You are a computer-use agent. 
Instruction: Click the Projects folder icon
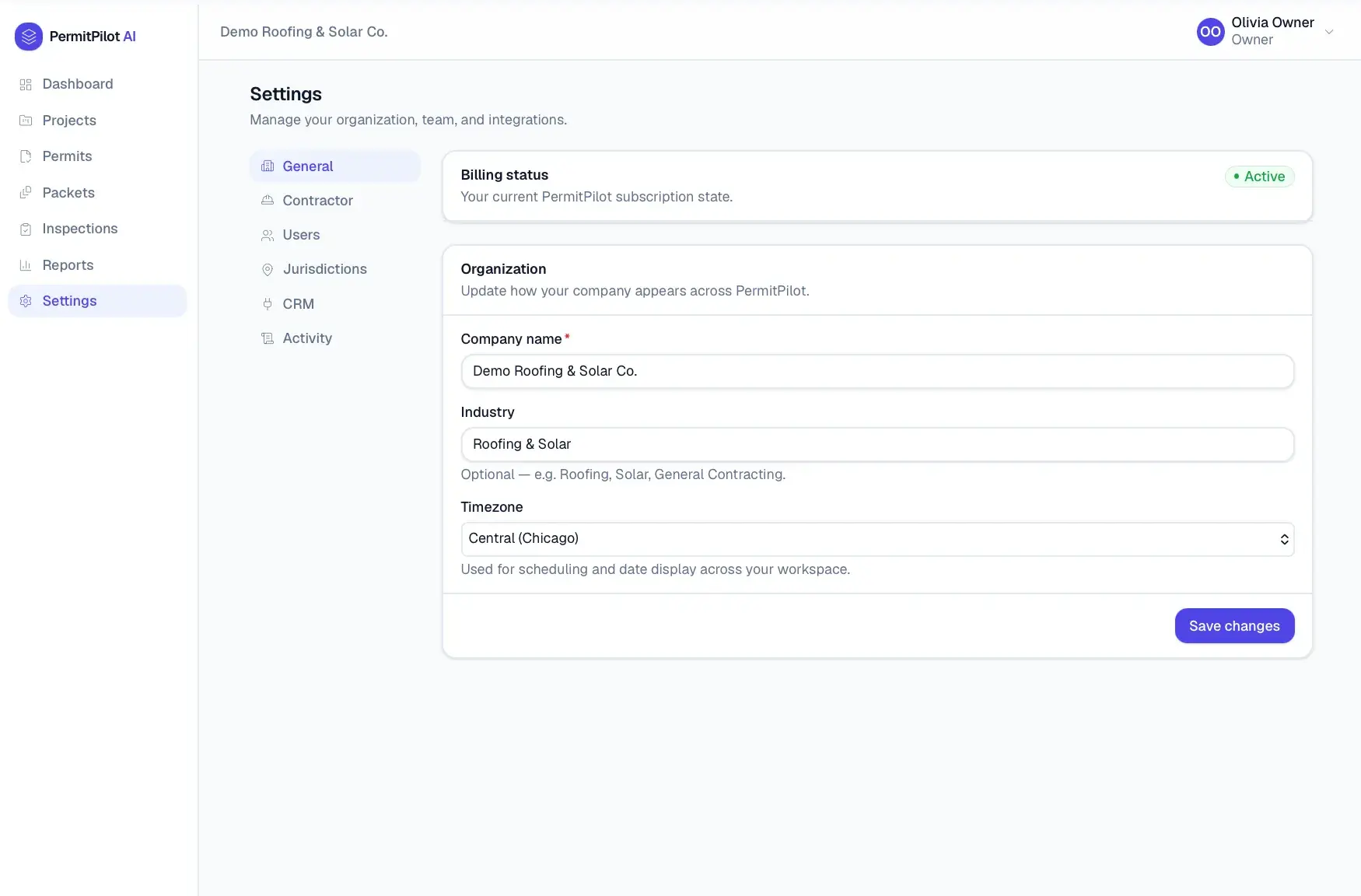tap(26, 121)
